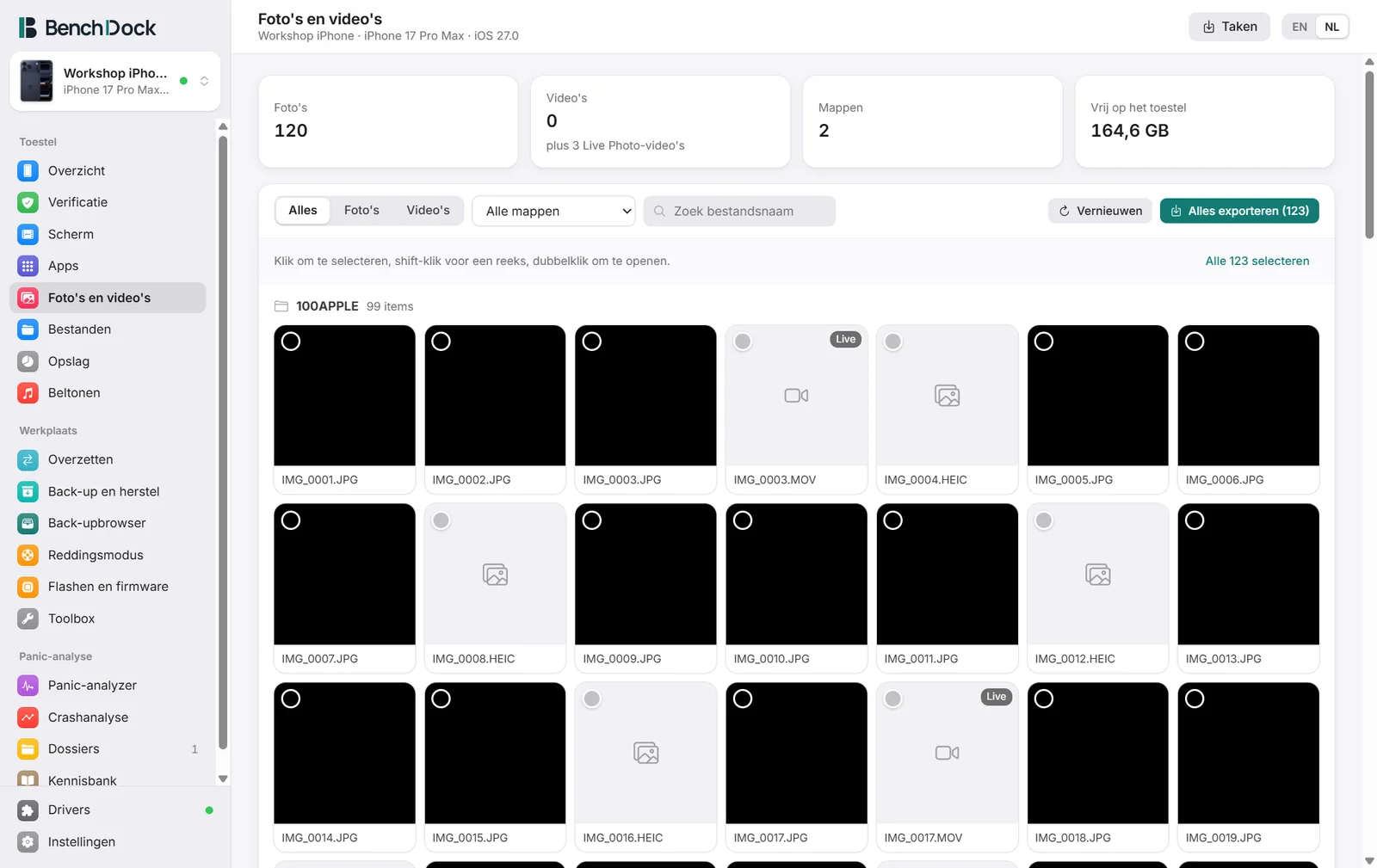Click the 100APPLE folder icon
The width and height of the screenshot is (1377, 868).
[x=281, y=306]
